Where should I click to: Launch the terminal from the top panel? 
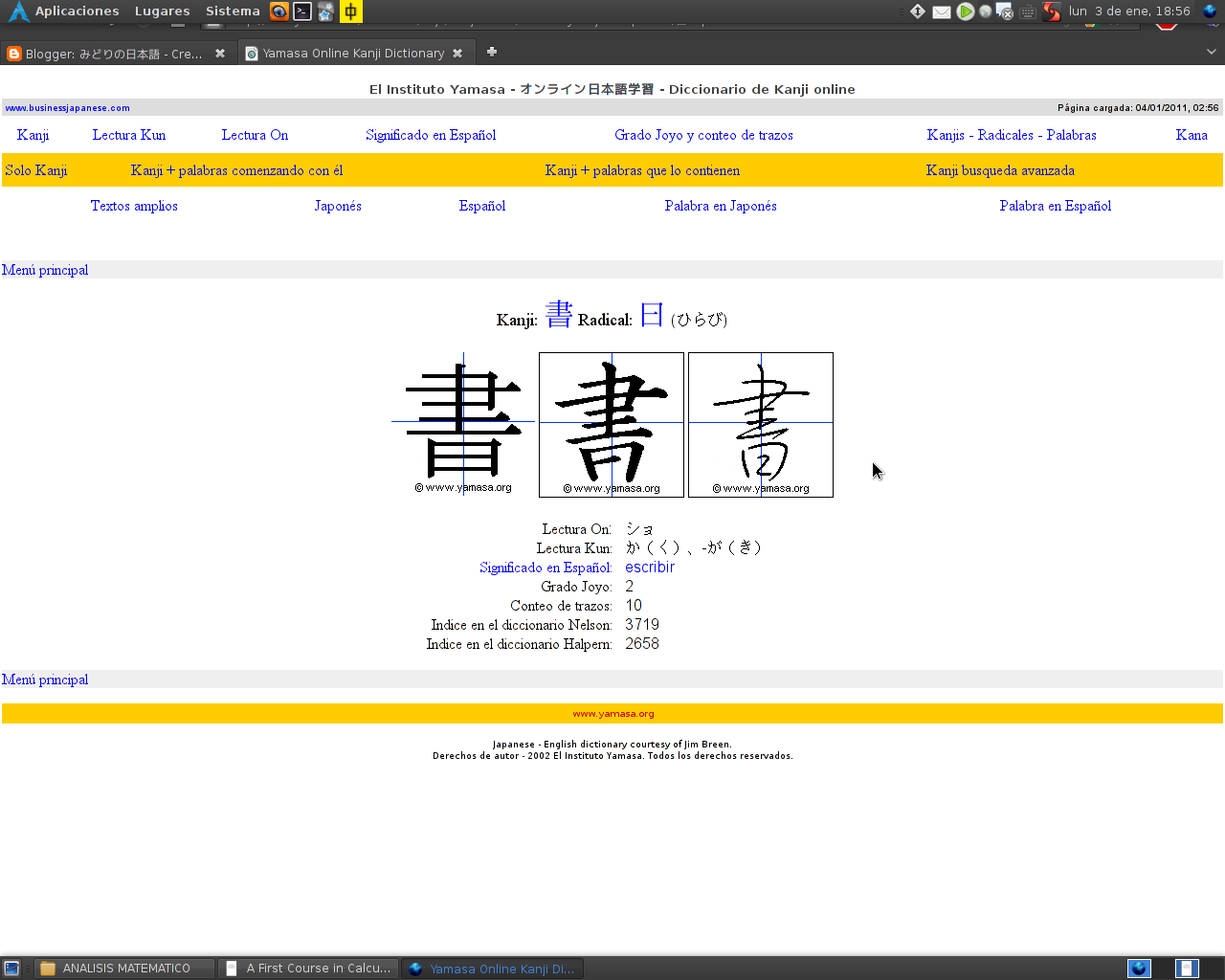click(302, 11)
